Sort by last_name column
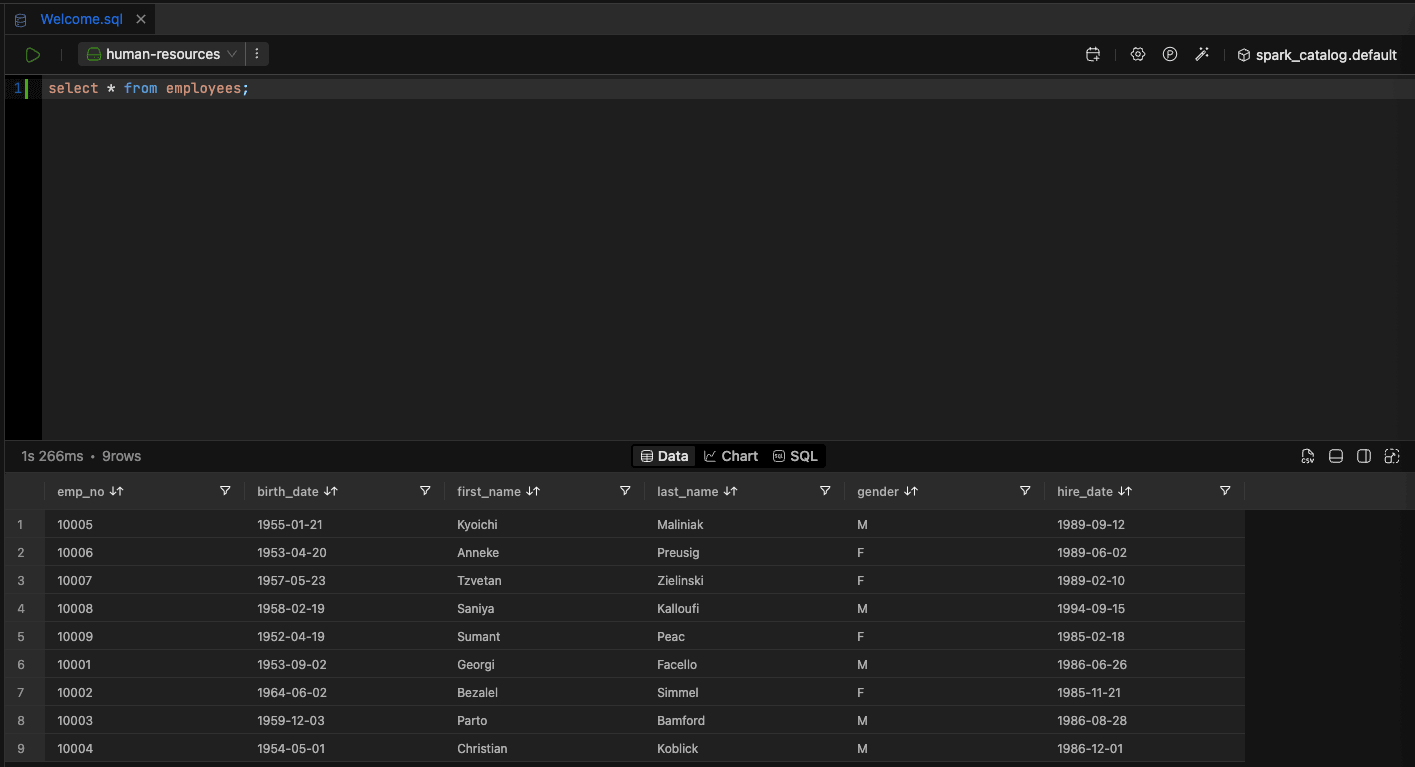Screen dimensions: 1415x767 (730, 491)
